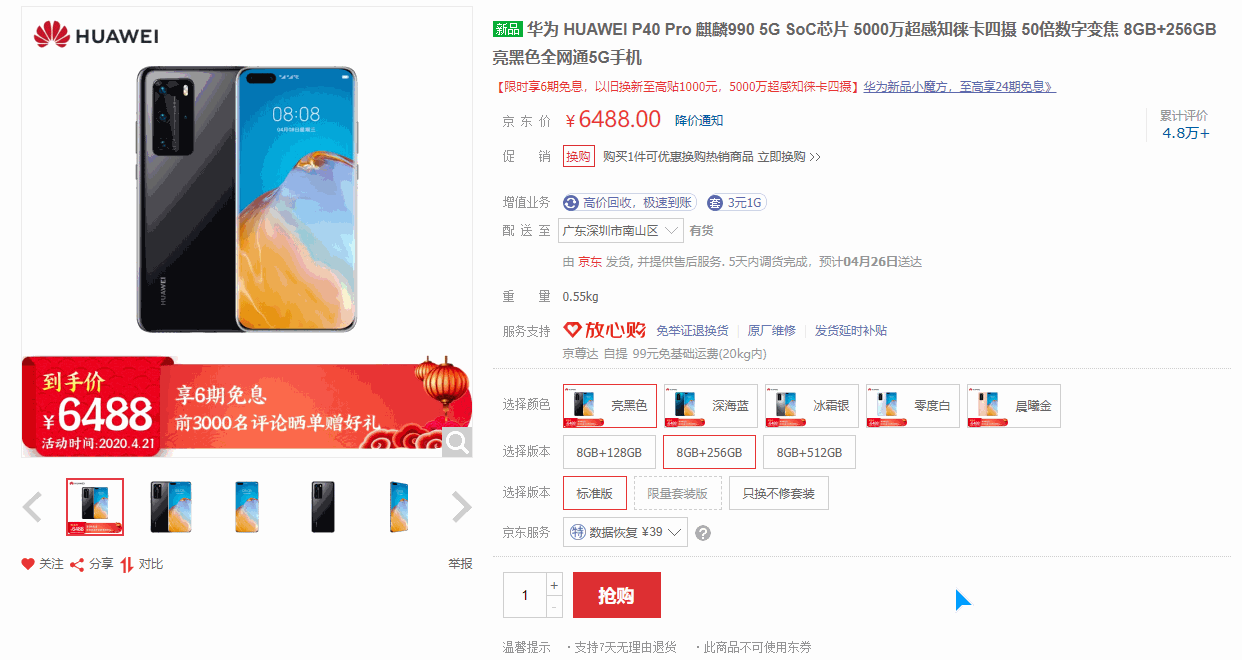Click the red 抢购 buy button
The width and height of the screenshot is (1242, 660).
point(617,595)
